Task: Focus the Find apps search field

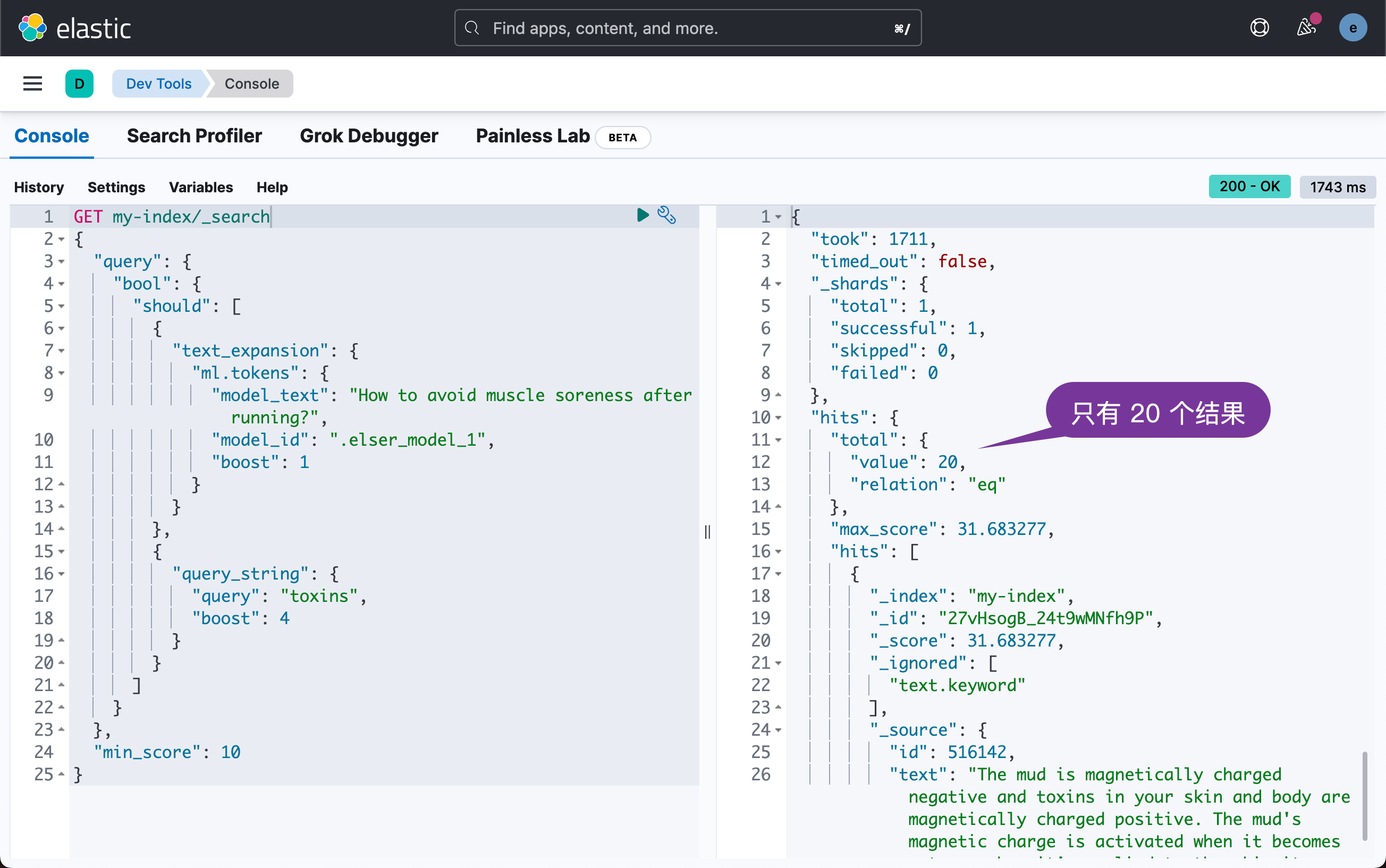Action: click(x=688, y=28)
